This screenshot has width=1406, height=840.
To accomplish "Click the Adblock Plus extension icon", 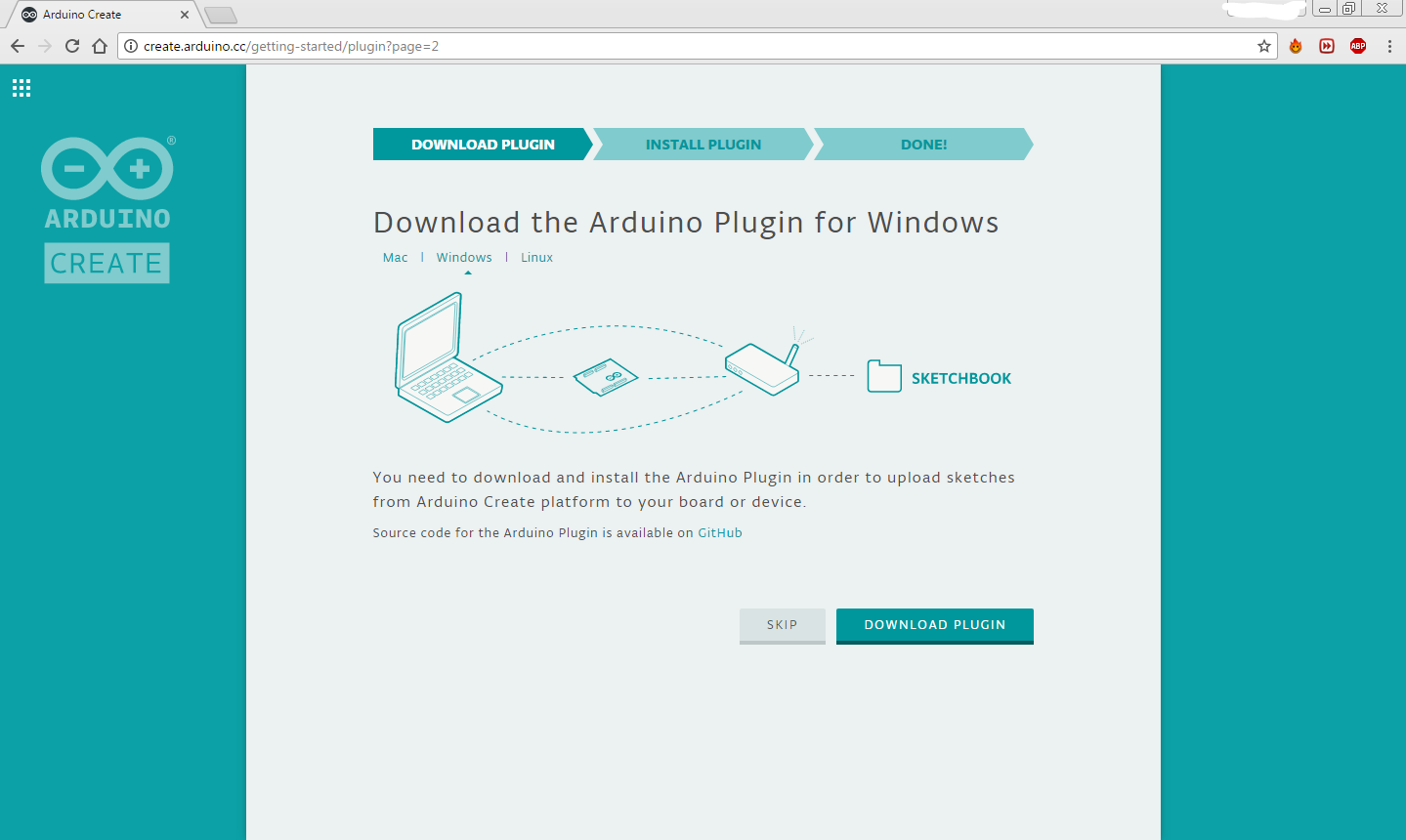I will click(1357, 46).
